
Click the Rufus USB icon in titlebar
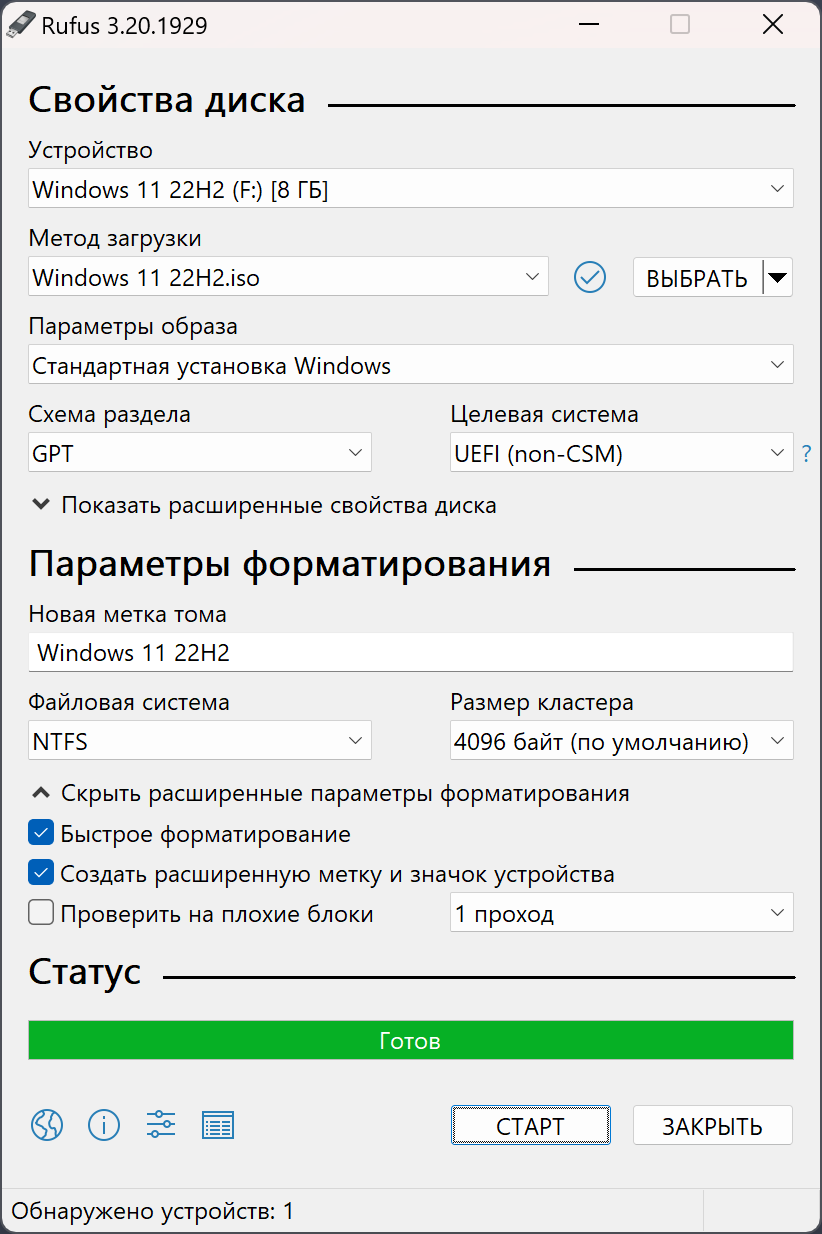(x=22, y=24)
